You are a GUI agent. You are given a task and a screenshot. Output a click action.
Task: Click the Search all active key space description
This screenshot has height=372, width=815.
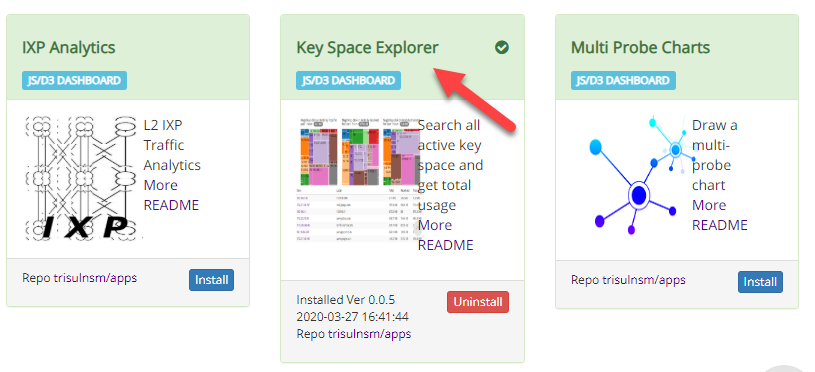(x=450, y=165)
